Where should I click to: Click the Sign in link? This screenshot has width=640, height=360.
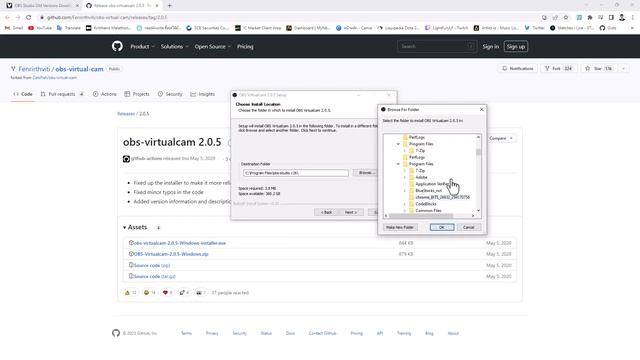[x=491, y=47]
